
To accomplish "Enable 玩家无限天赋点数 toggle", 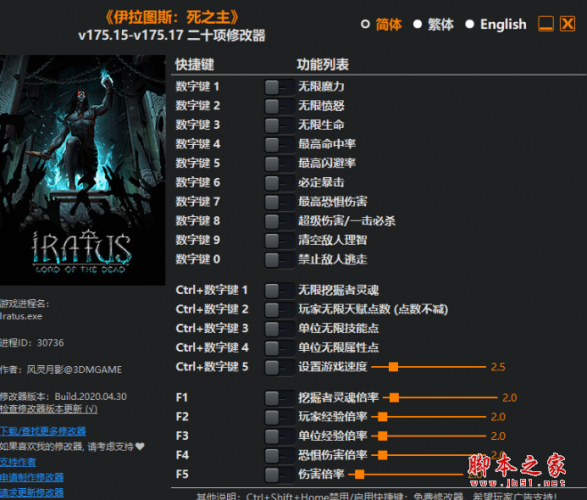I will [x=279, y=309].
